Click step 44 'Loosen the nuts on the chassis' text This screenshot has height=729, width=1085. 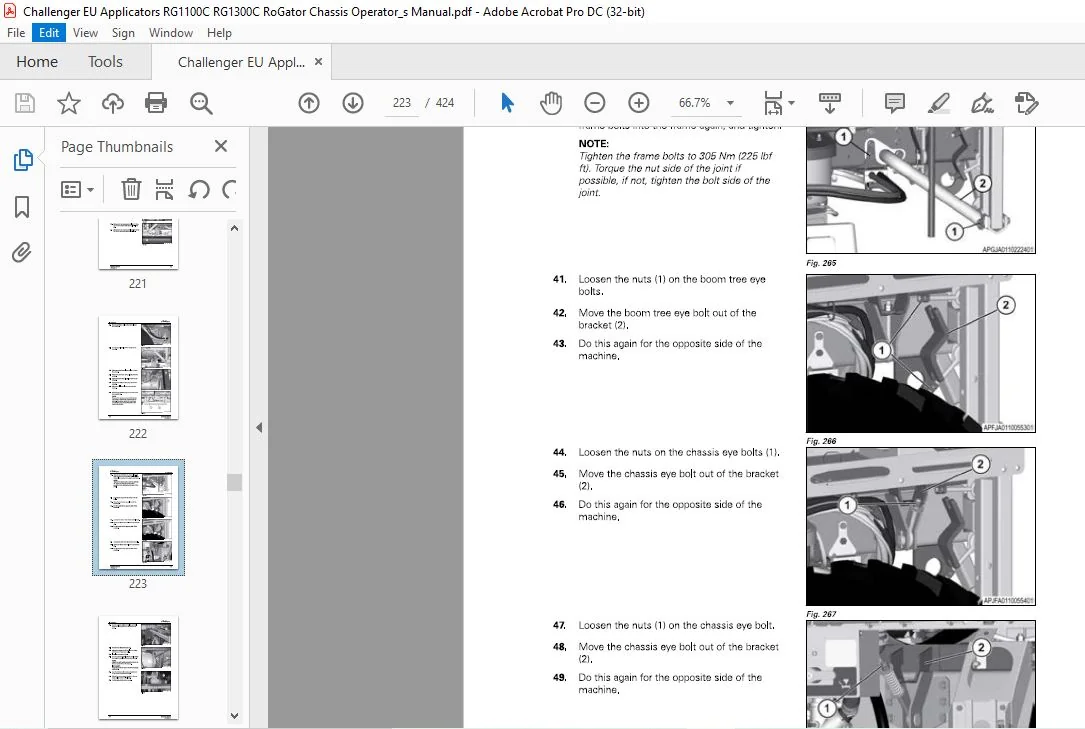tap(679, 452)
